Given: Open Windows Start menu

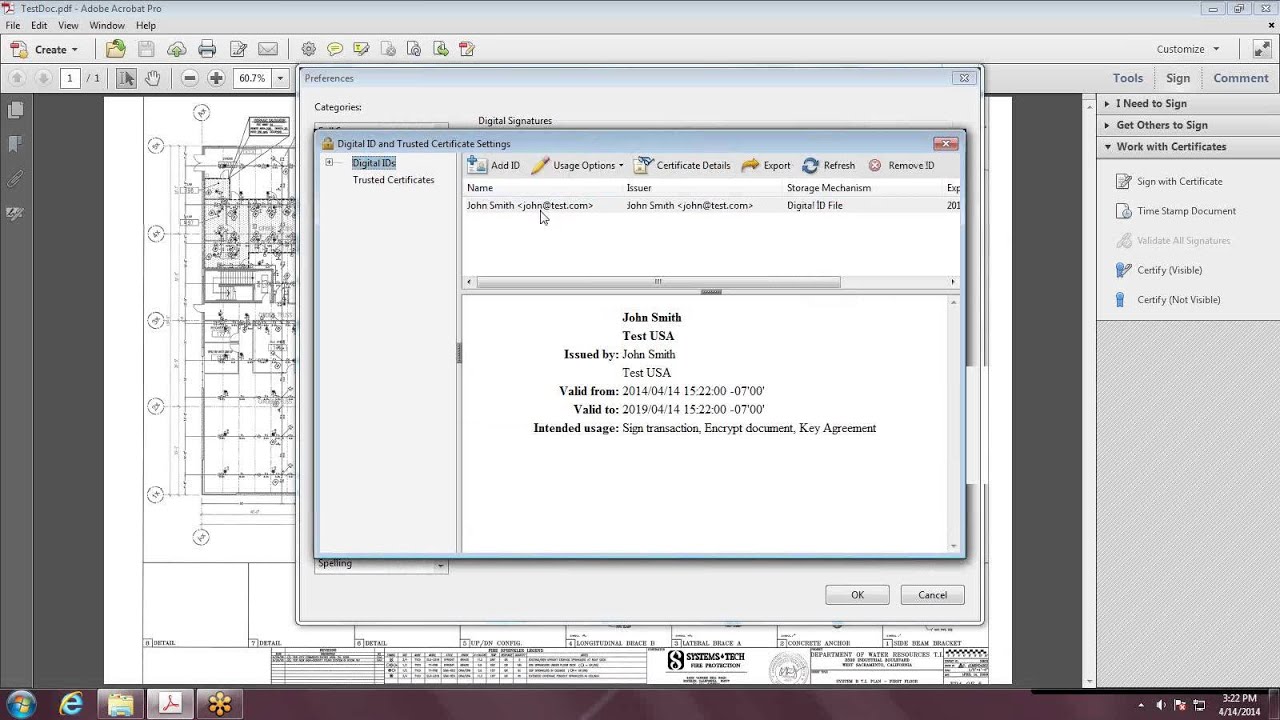Looking at the screenshot, I should pos(22,704).
